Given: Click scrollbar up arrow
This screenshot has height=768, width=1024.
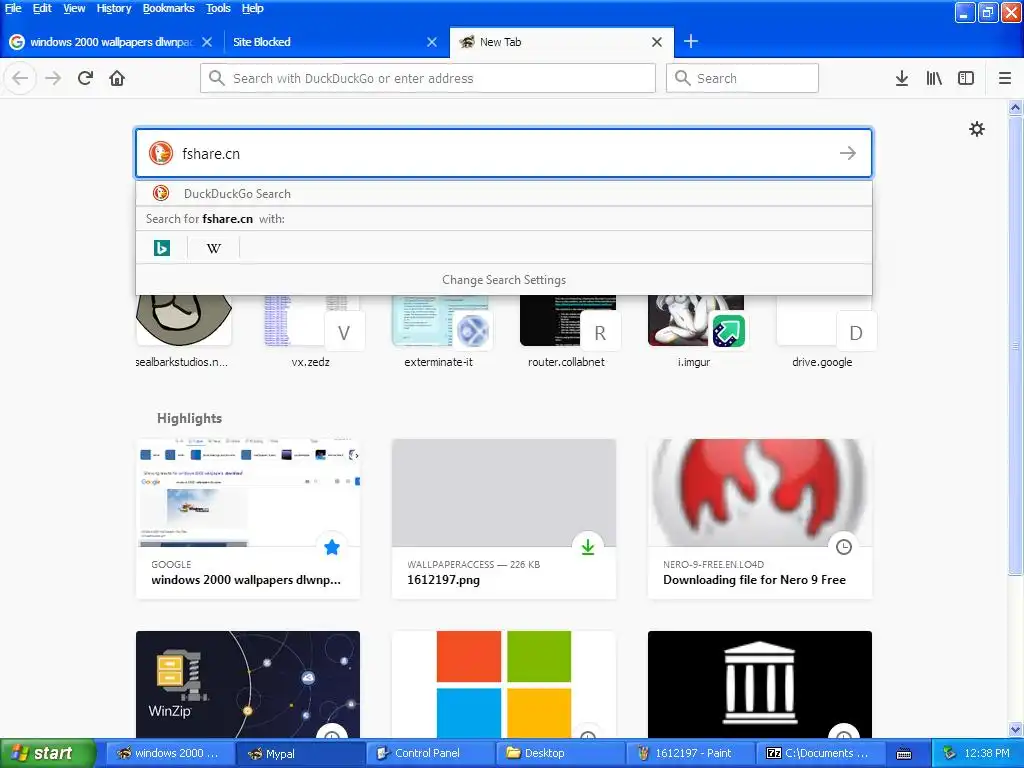Looking at the screenshot, I should pyautogui.click(x=1015, y=107).
